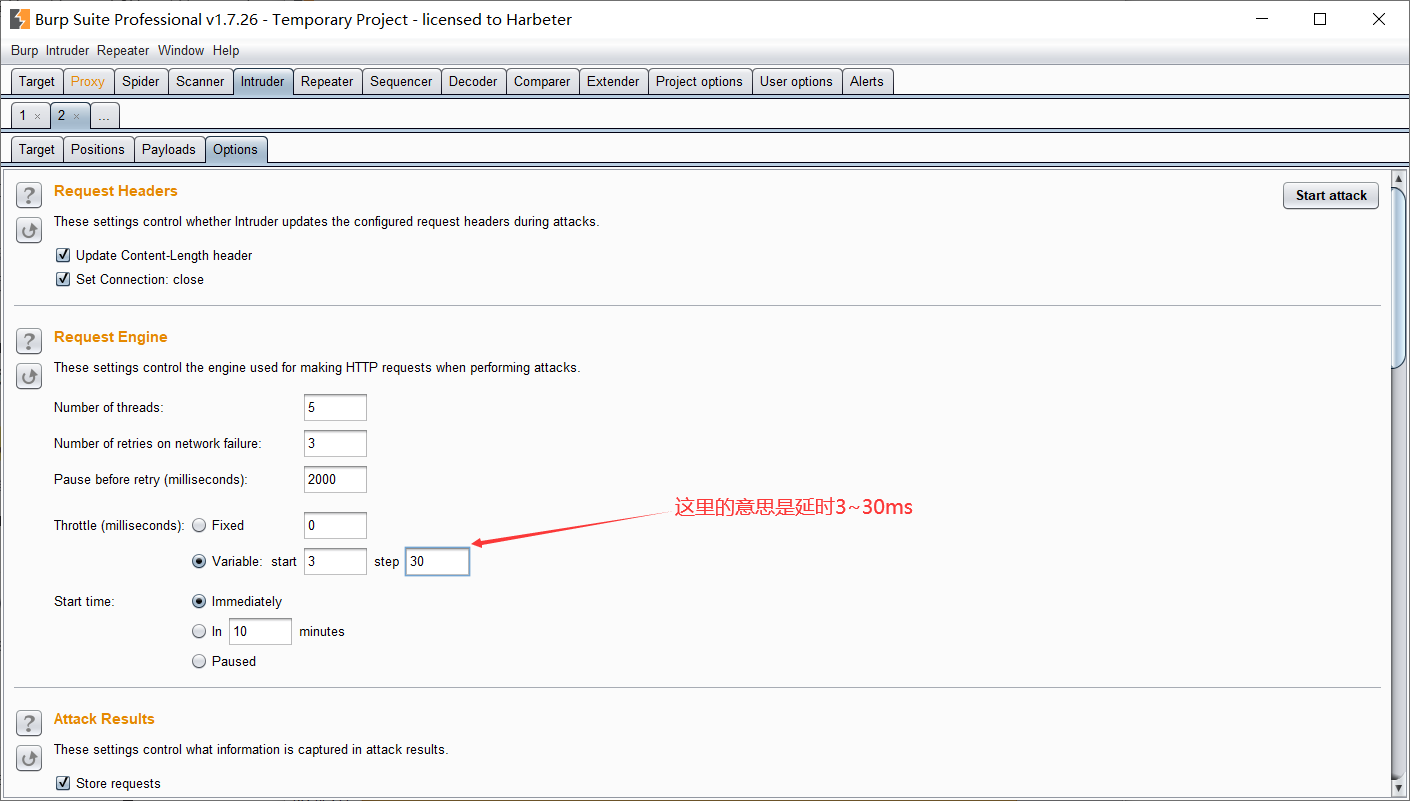Select Variable throttle radio button
Viewport: 1410px width, 801px height.
coord(199,561)
